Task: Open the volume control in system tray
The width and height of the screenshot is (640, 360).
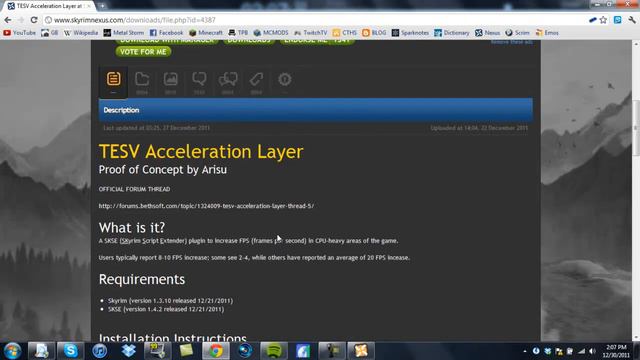Action: click(x=592, y=351)
